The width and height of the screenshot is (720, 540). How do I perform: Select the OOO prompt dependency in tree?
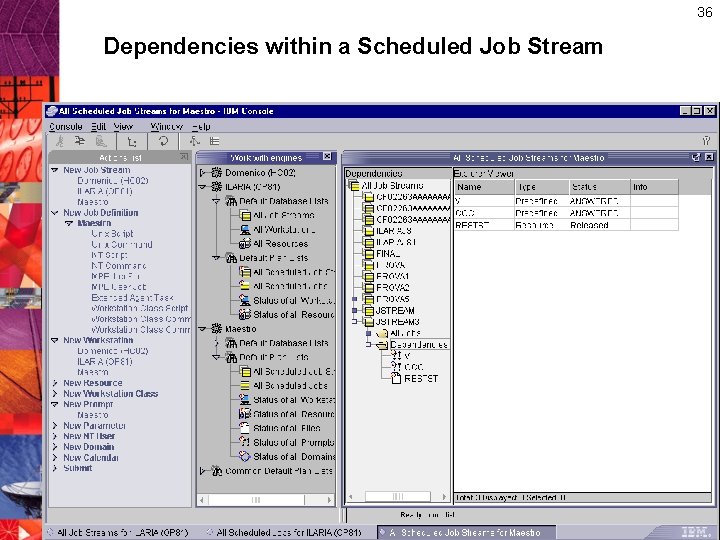tap(413, 367)
